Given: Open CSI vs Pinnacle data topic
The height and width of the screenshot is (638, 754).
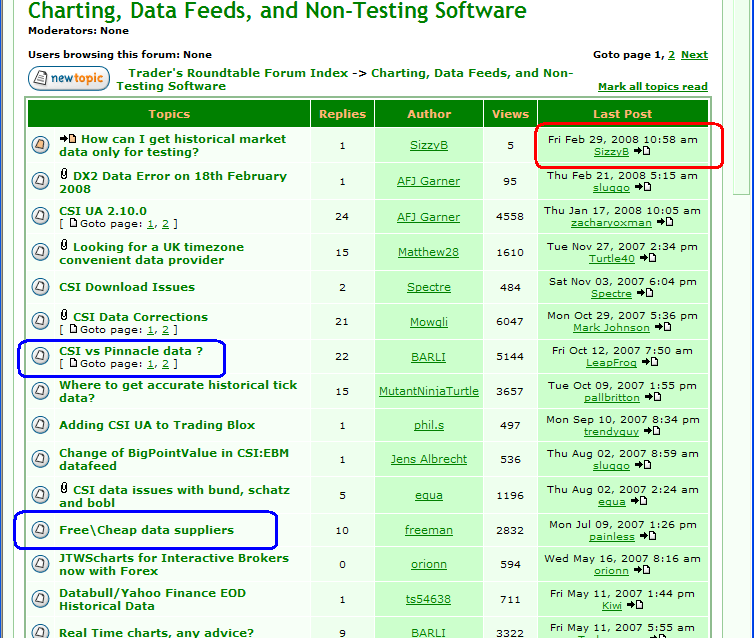Looking at the screenshot, I should [131, 351].
